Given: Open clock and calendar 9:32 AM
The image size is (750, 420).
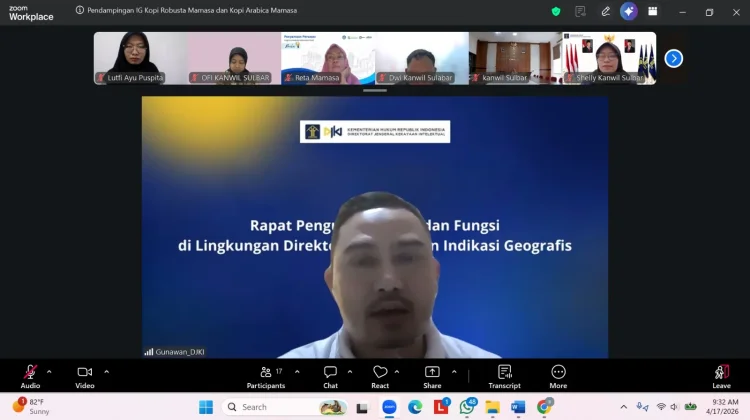Looking at the screenshot, I should pyautogui.click(x=722, y=407).
